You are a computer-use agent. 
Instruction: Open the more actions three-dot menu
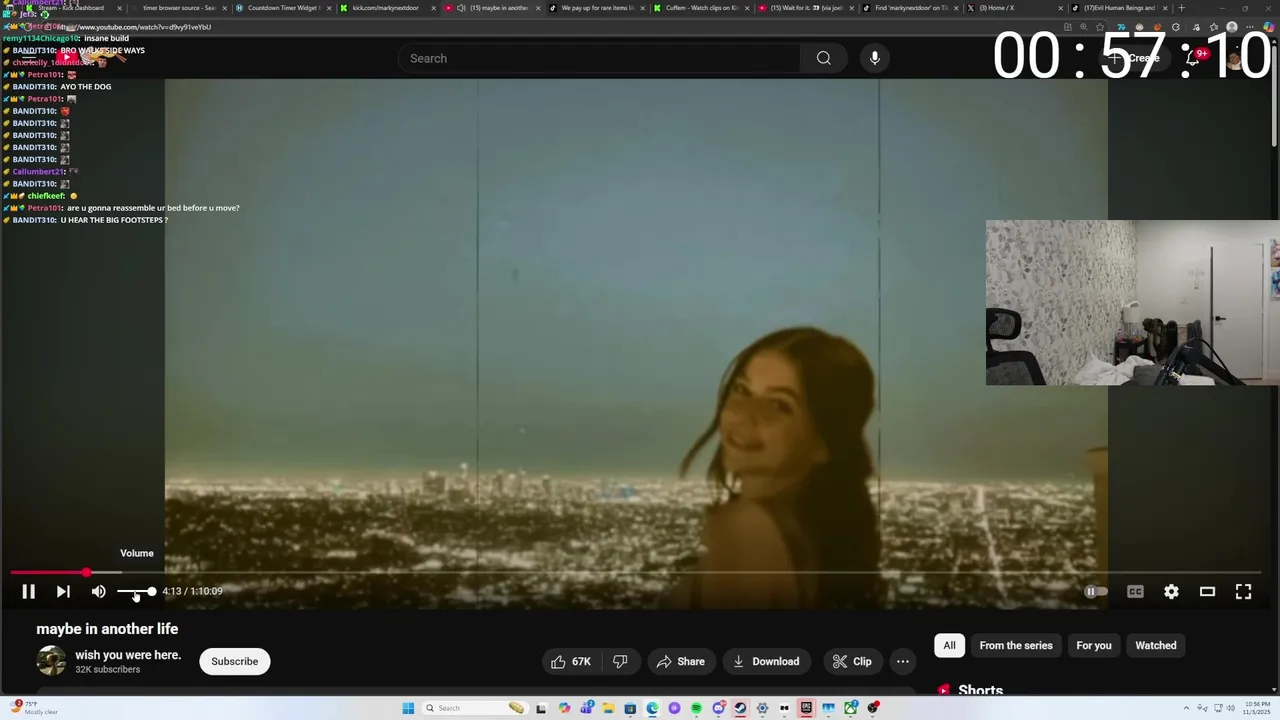click(903, 661)
